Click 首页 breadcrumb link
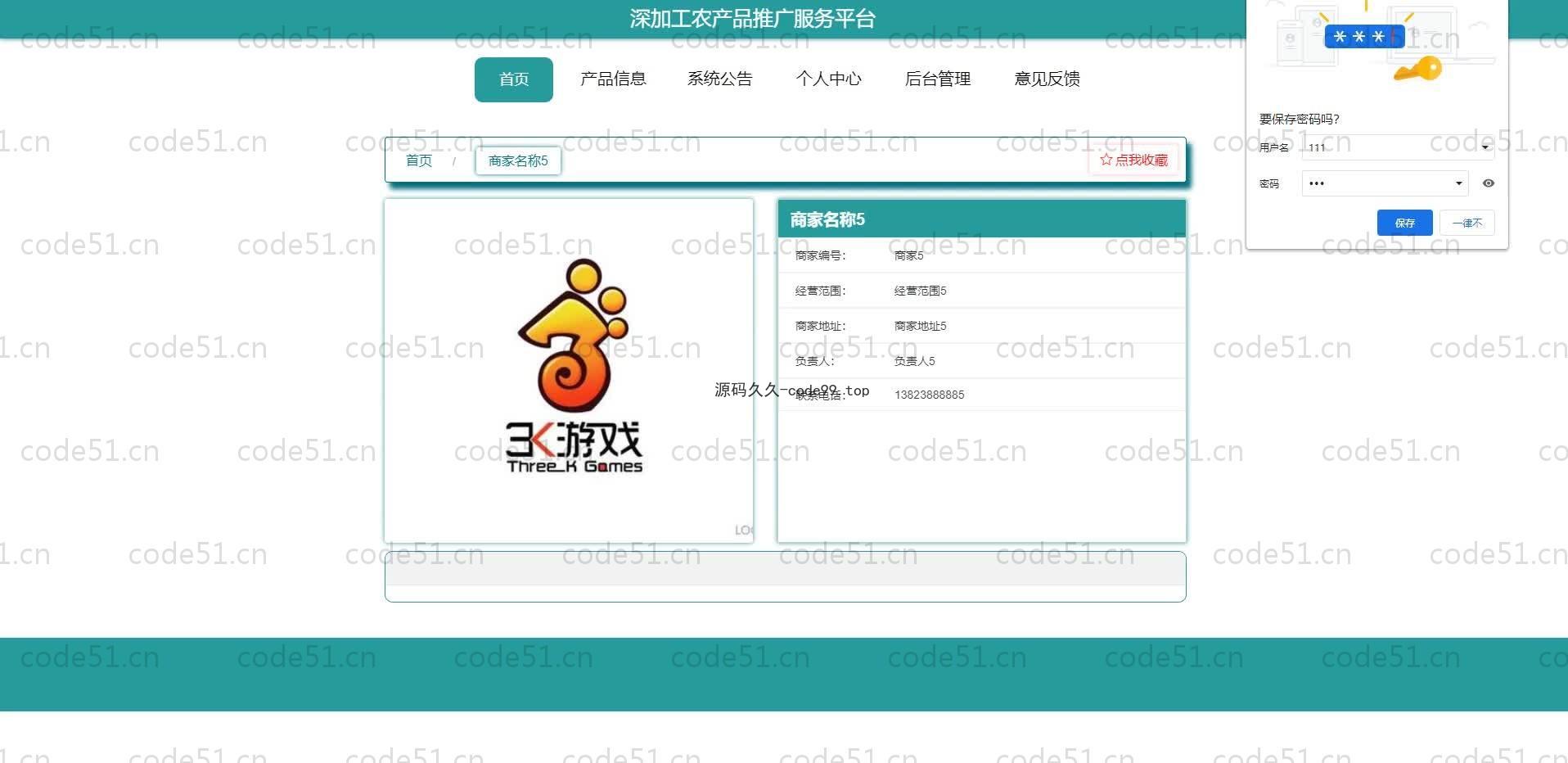 pos(419,160)
